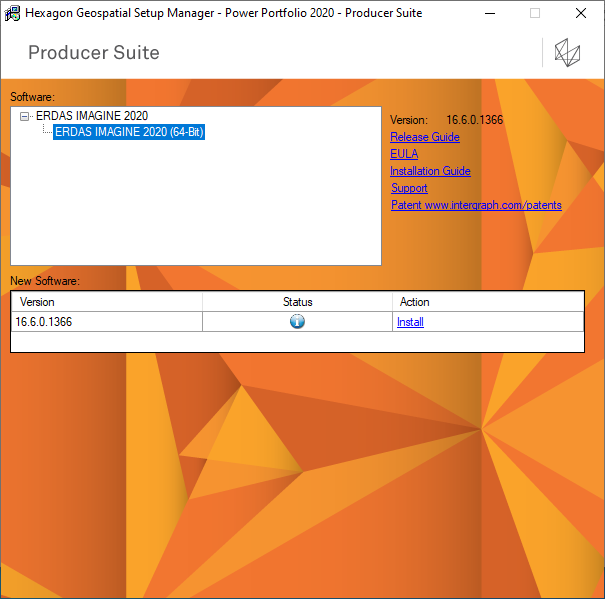
Task: Select ERDAS IMAGINE 2020 (64-Bit) tree item
Action: point(129,132)
